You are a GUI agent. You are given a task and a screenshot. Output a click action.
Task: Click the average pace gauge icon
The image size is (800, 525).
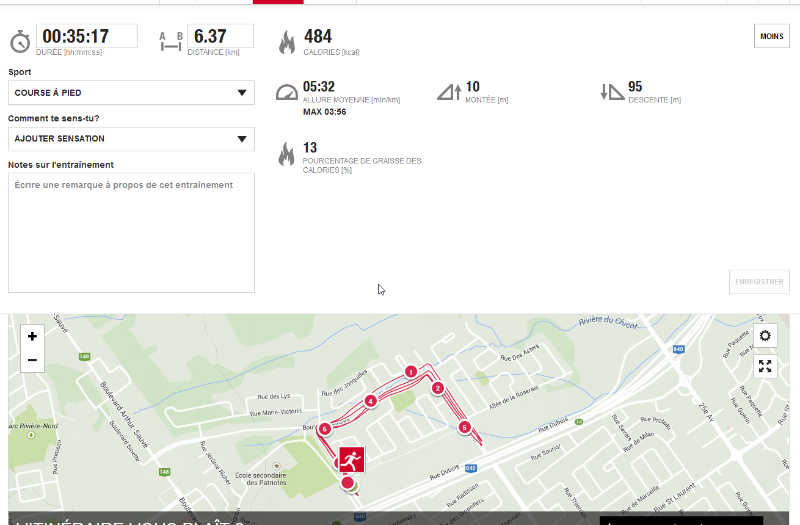(287, 92)
